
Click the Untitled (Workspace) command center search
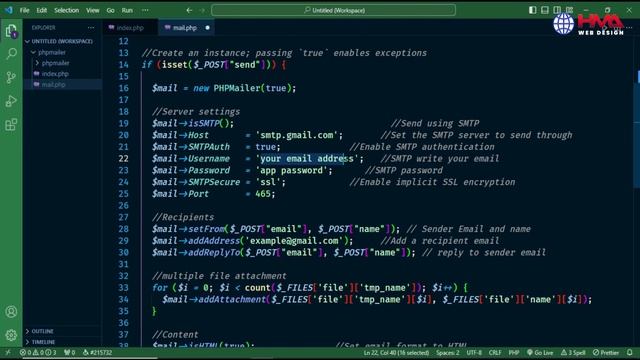[x=333, y=10]
